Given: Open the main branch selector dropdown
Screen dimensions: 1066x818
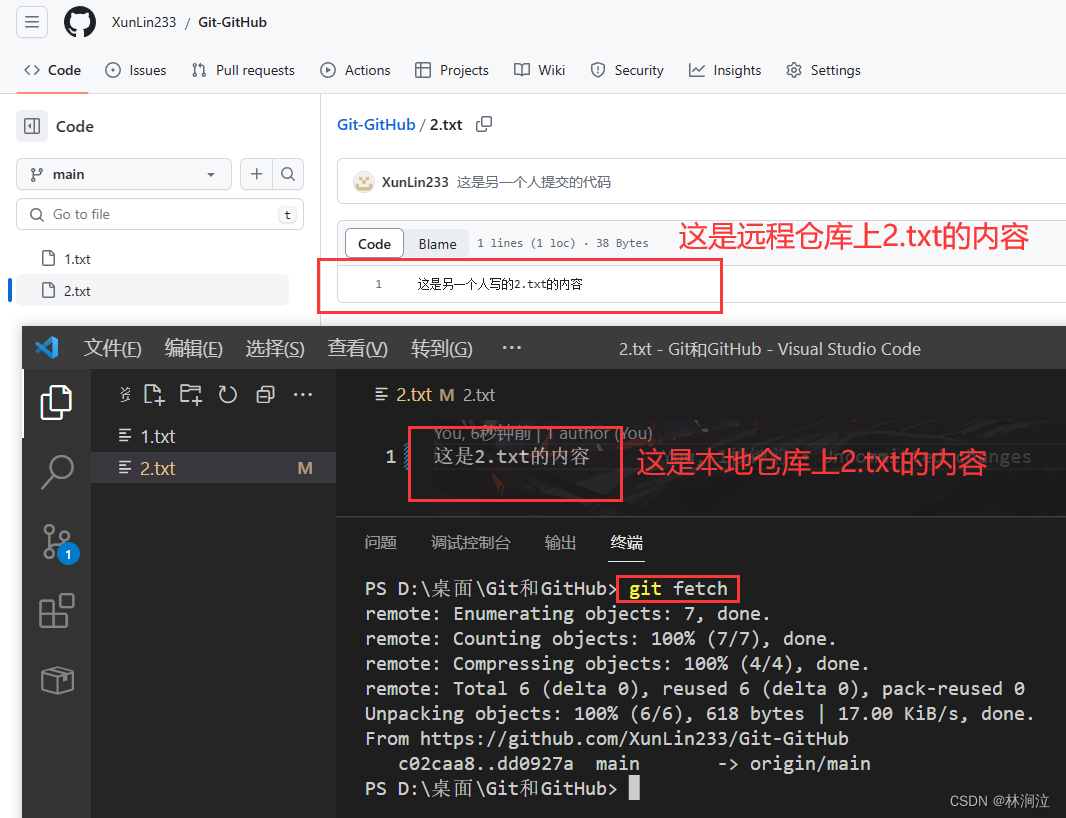Looking at the screenshot, I should coord(124,175).
